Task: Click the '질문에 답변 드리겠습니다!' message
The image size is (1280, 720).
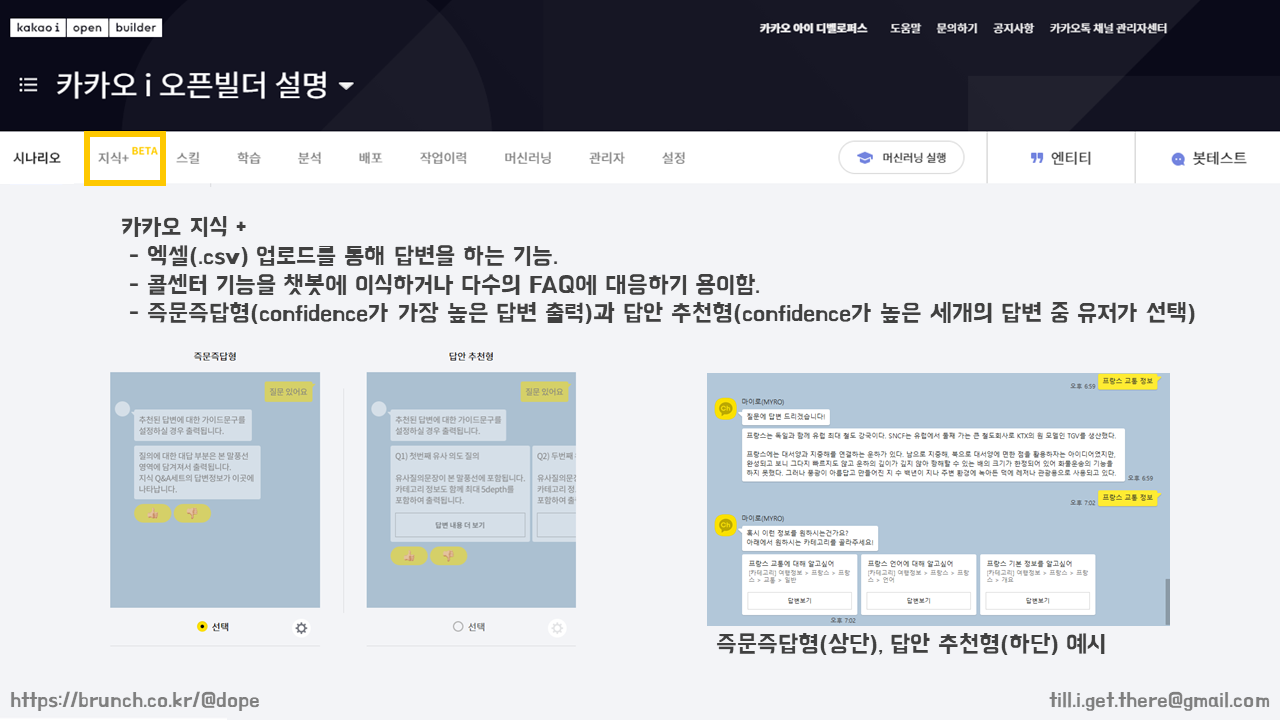Action: (x=787, y=417)
